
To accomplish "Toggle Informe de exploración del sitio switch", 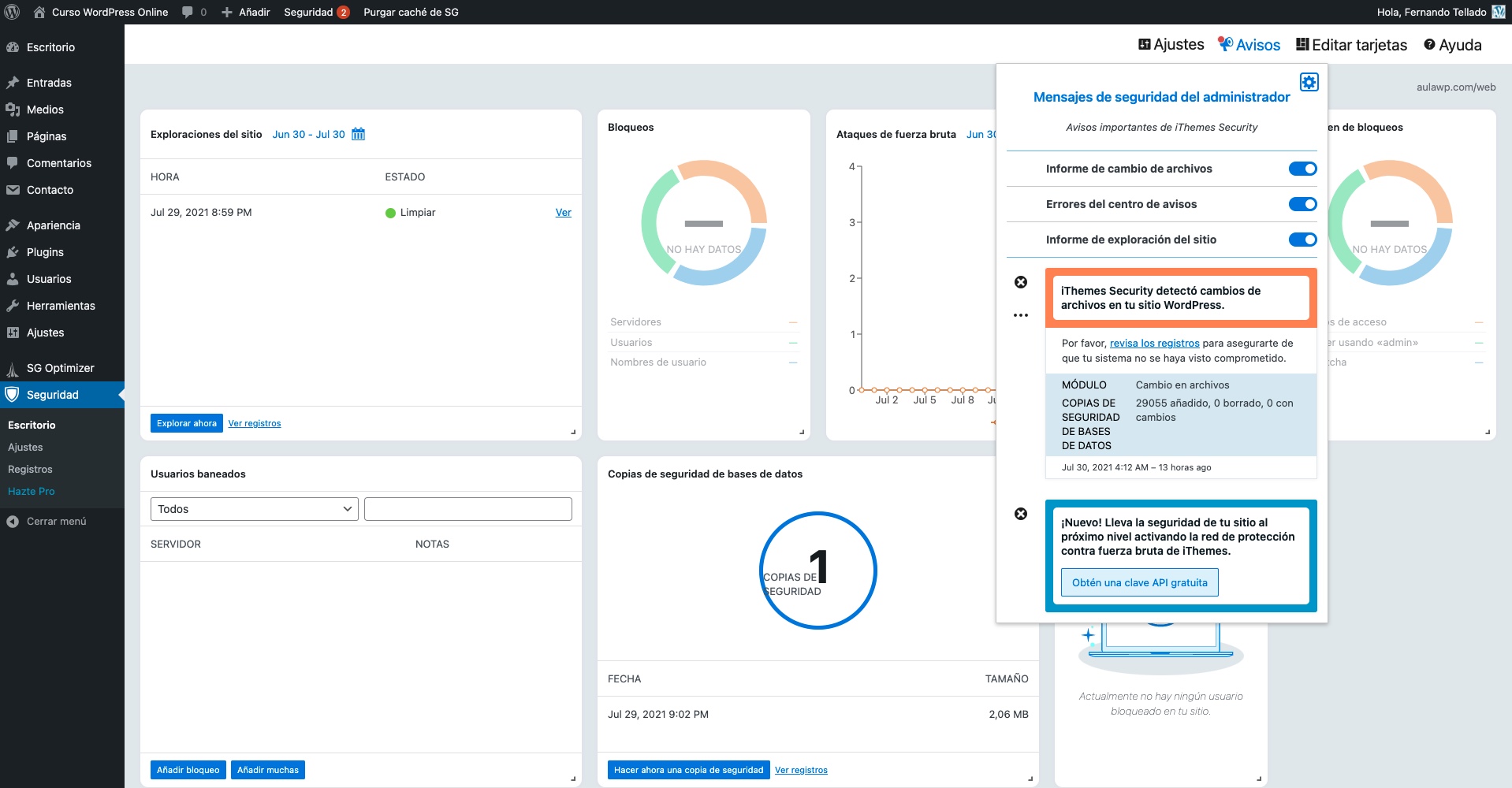I will coord(1303,240).
